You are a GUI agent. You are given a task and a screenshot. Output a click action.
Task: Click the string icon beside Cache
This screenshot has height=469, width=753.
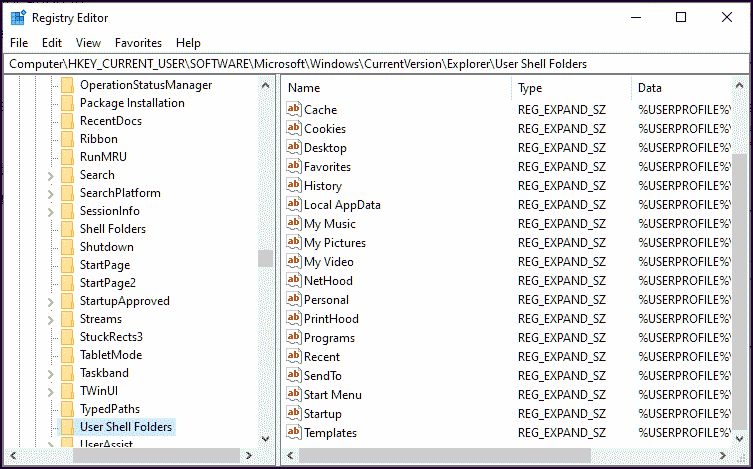click(x=293, y=109)
